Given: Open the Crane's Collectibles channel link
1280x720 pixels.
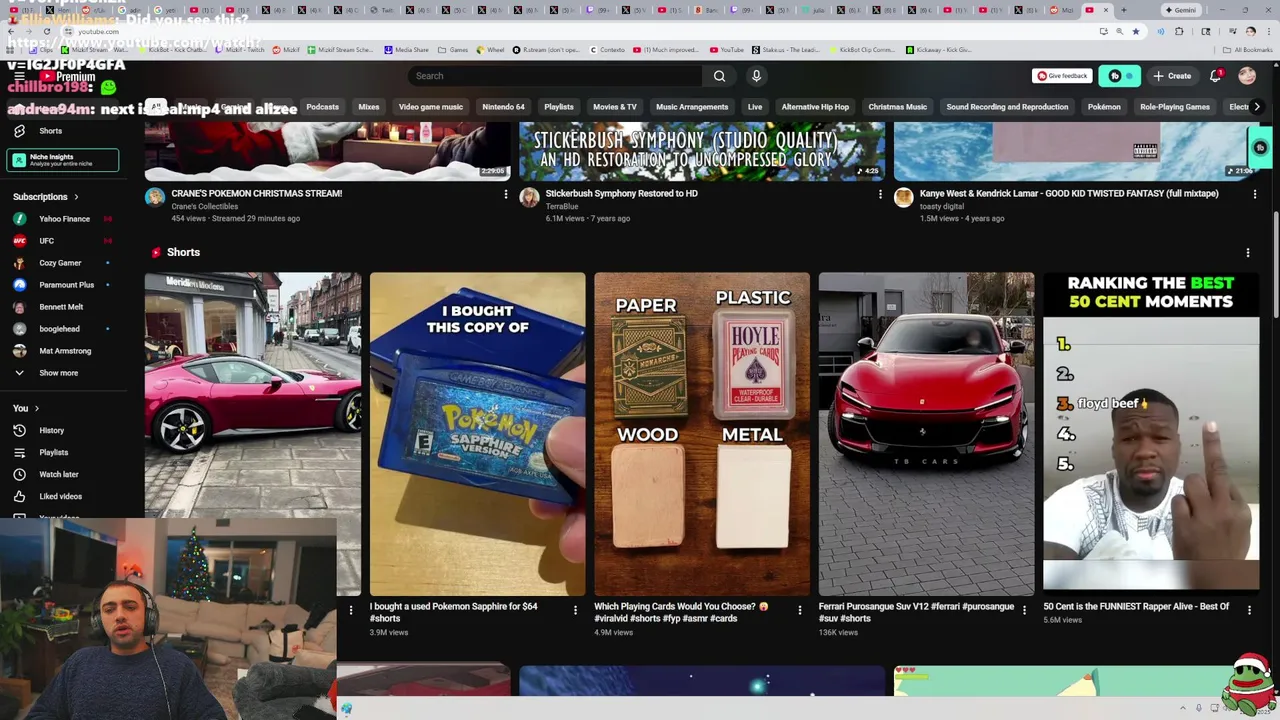Looking at the screenshot, I should 205,206.
